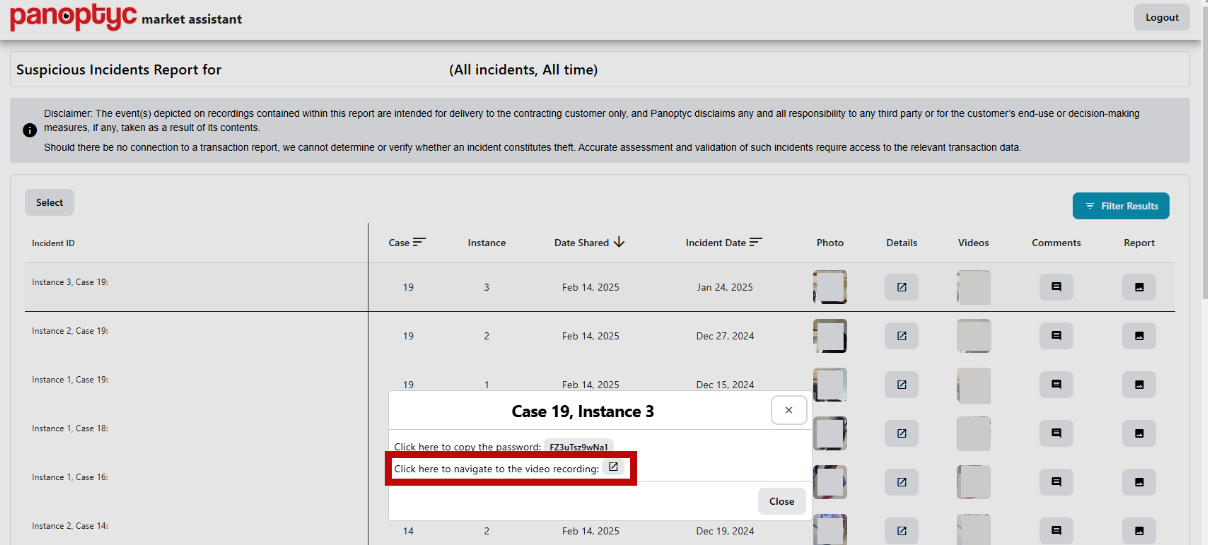Screen dimensions: 1208x545
Task: Open report image for Instance 2, Case 14
Action: click(1139, 531)
